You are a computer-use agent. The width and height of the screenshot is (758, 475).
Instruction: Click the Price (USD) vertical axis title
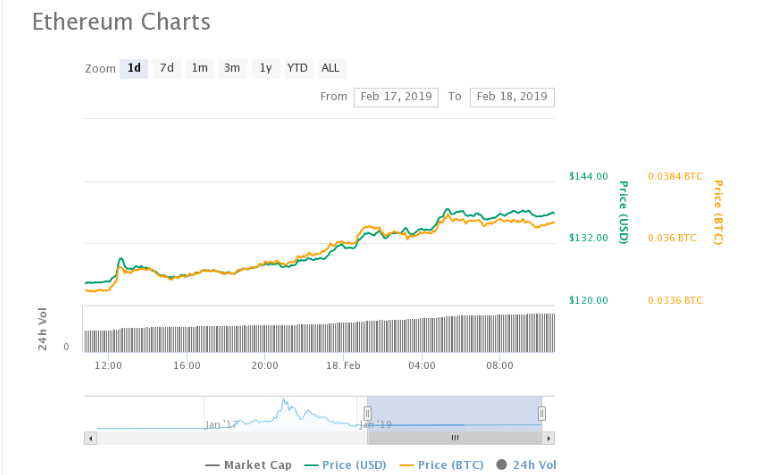coord(624,212)
